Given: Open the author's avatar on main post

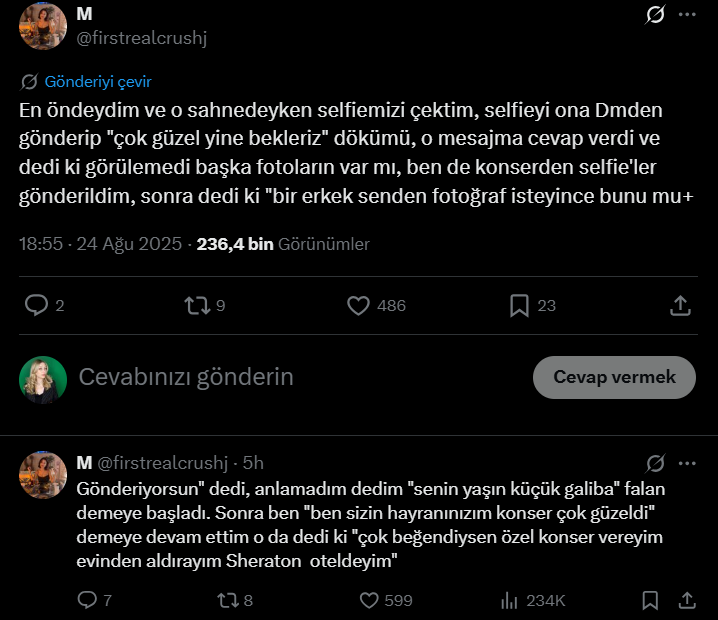Looking at the screenshot, I should tap(42, 24).
